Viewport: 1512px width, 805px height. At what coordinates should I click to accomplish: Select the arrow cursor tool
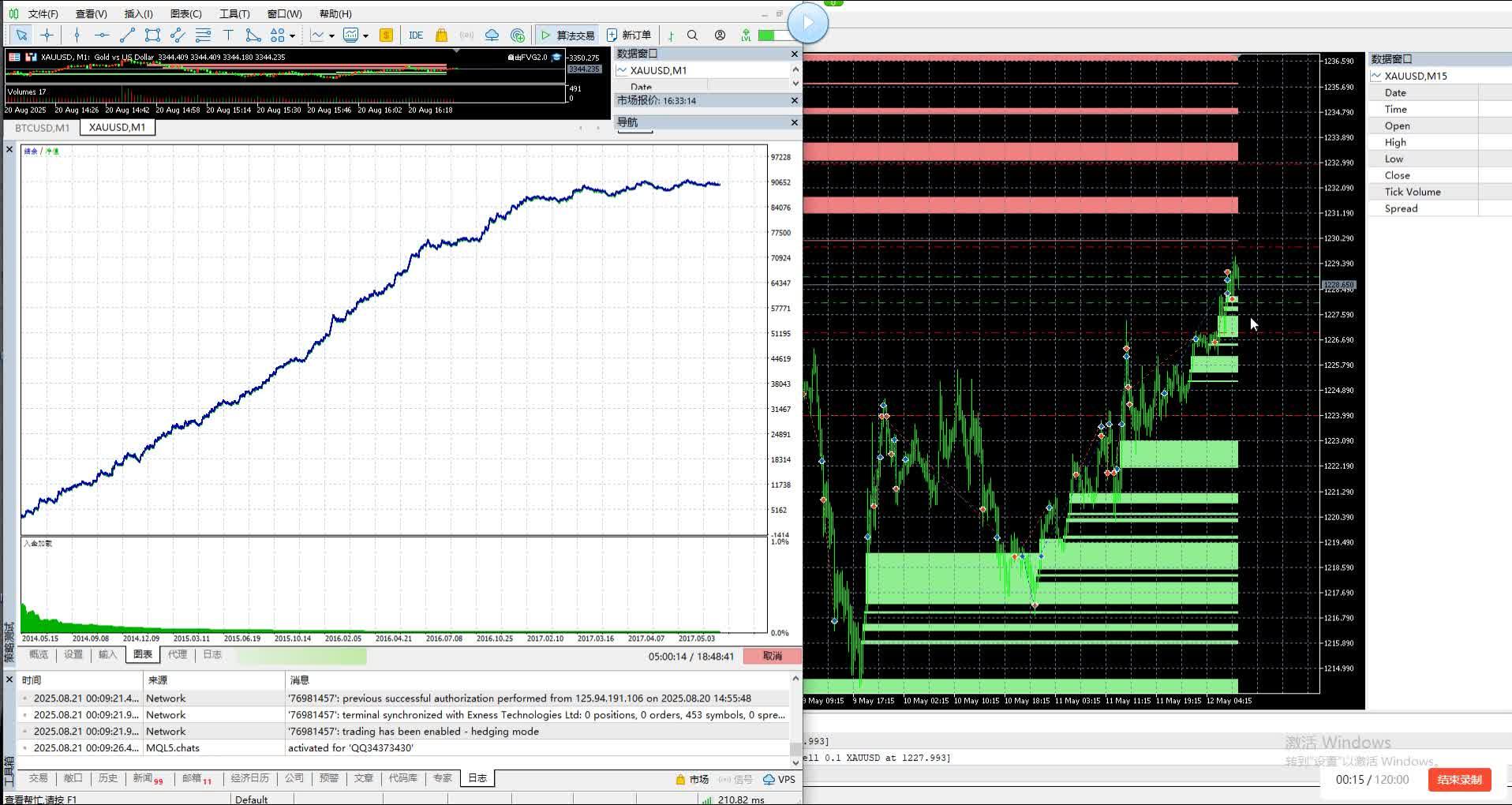pos(21,35)
